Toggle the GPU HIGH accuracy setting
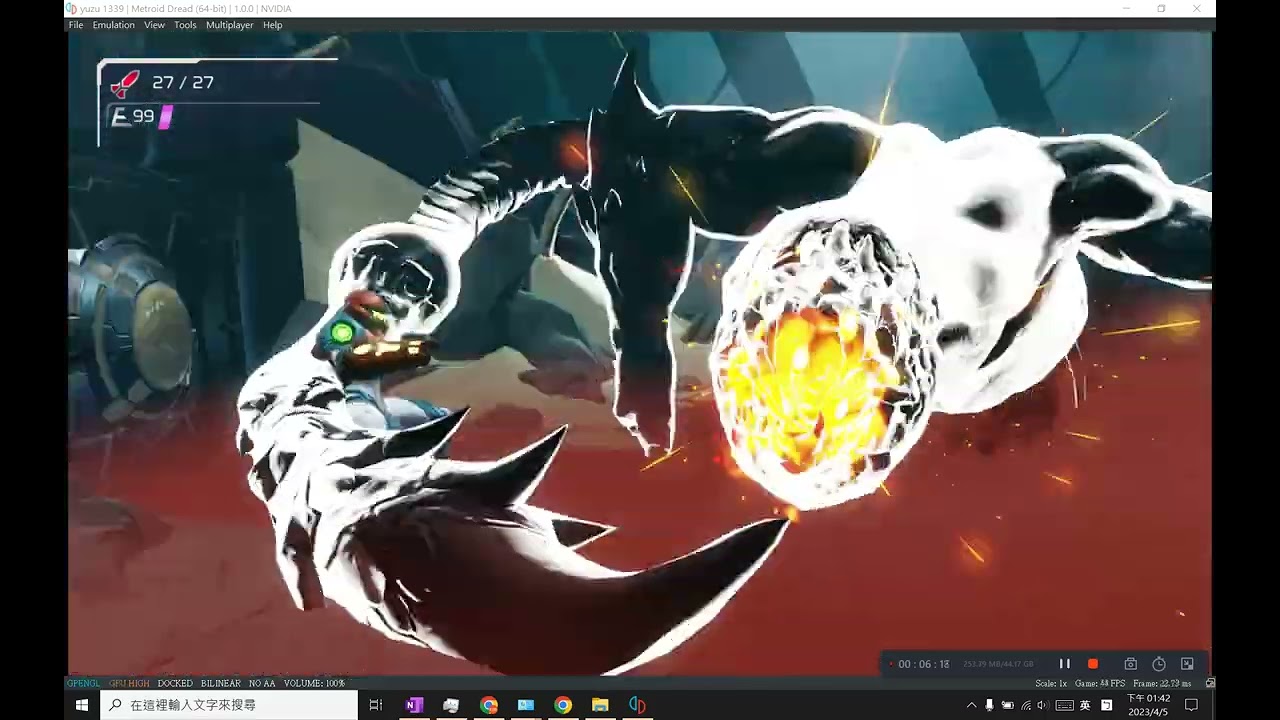This screenshot has height=720, width=1280. (x=129, y=683)
